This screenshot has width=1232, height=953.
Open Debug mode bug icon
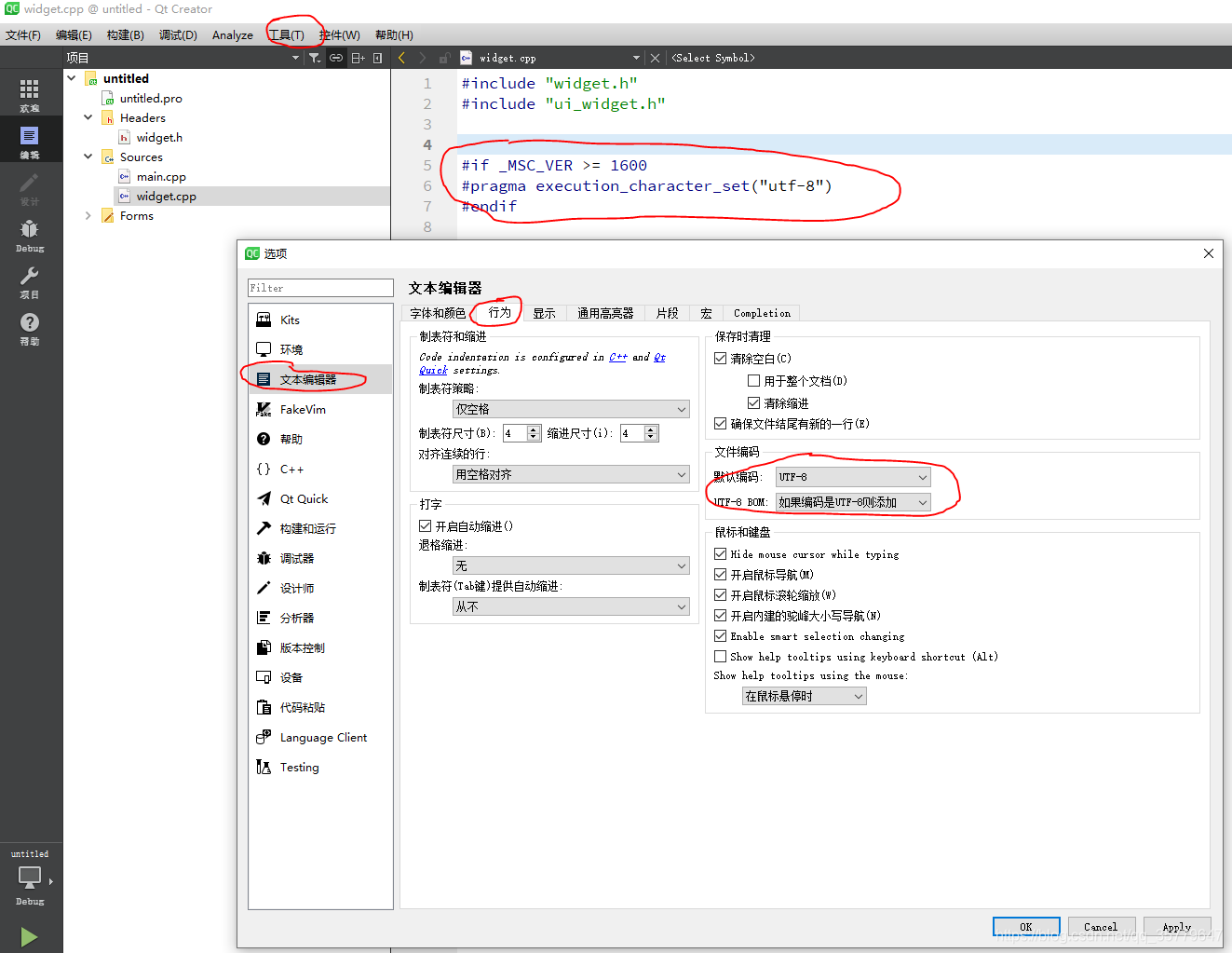30,234
